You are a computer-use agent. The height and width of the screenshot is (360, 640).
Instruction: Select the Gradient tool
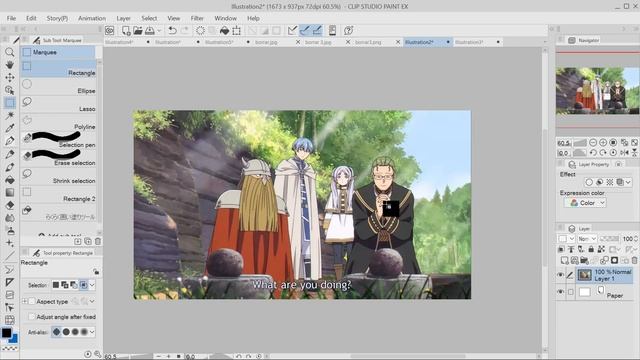coord(10,192)
